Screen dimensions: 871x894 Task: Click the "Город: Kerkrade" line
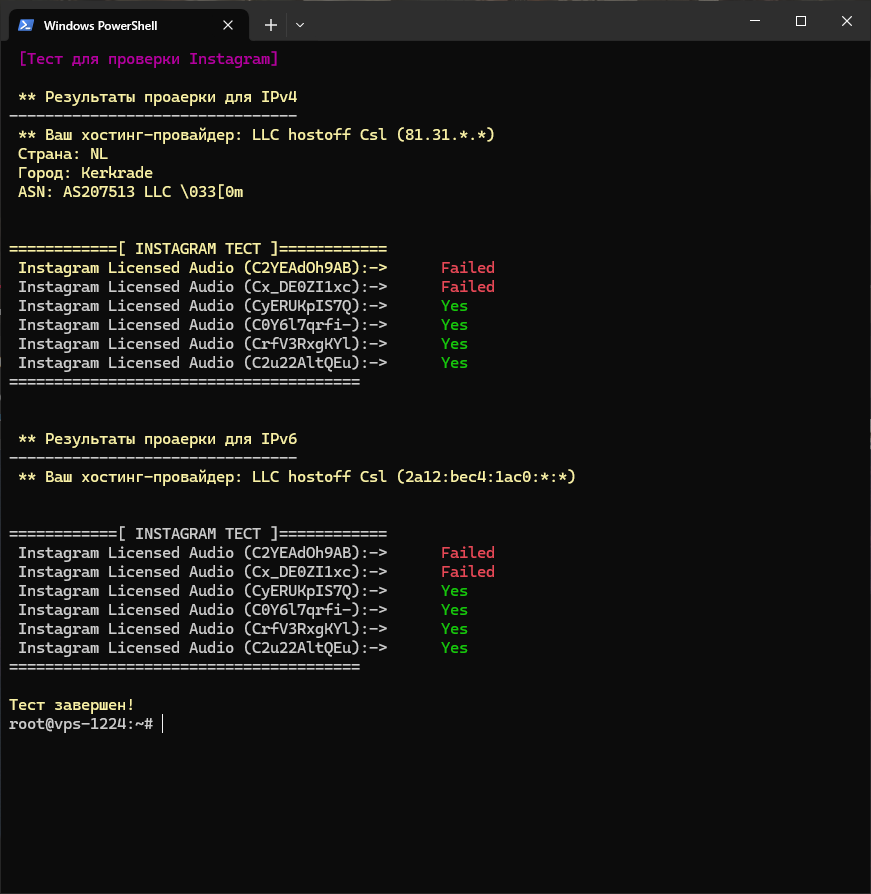85,173
